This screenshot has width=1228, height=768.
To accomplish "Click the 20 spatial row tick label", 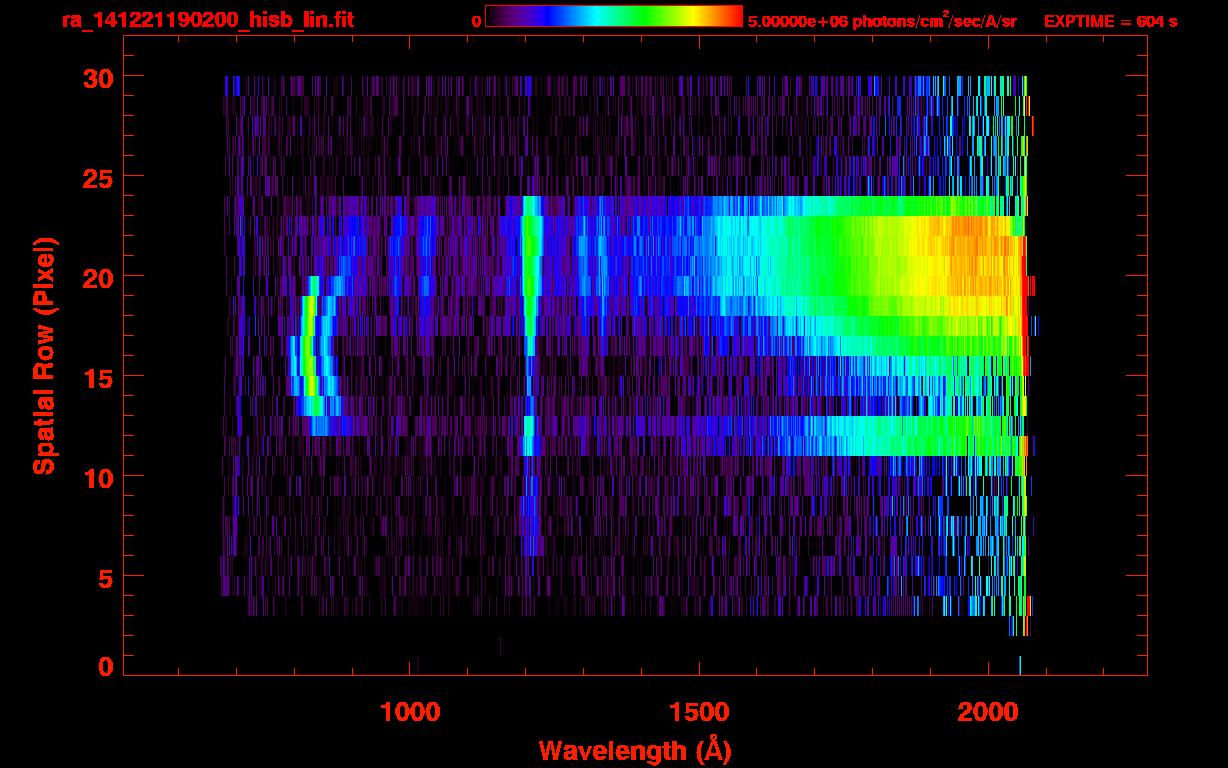I will [x=96, y=277].
